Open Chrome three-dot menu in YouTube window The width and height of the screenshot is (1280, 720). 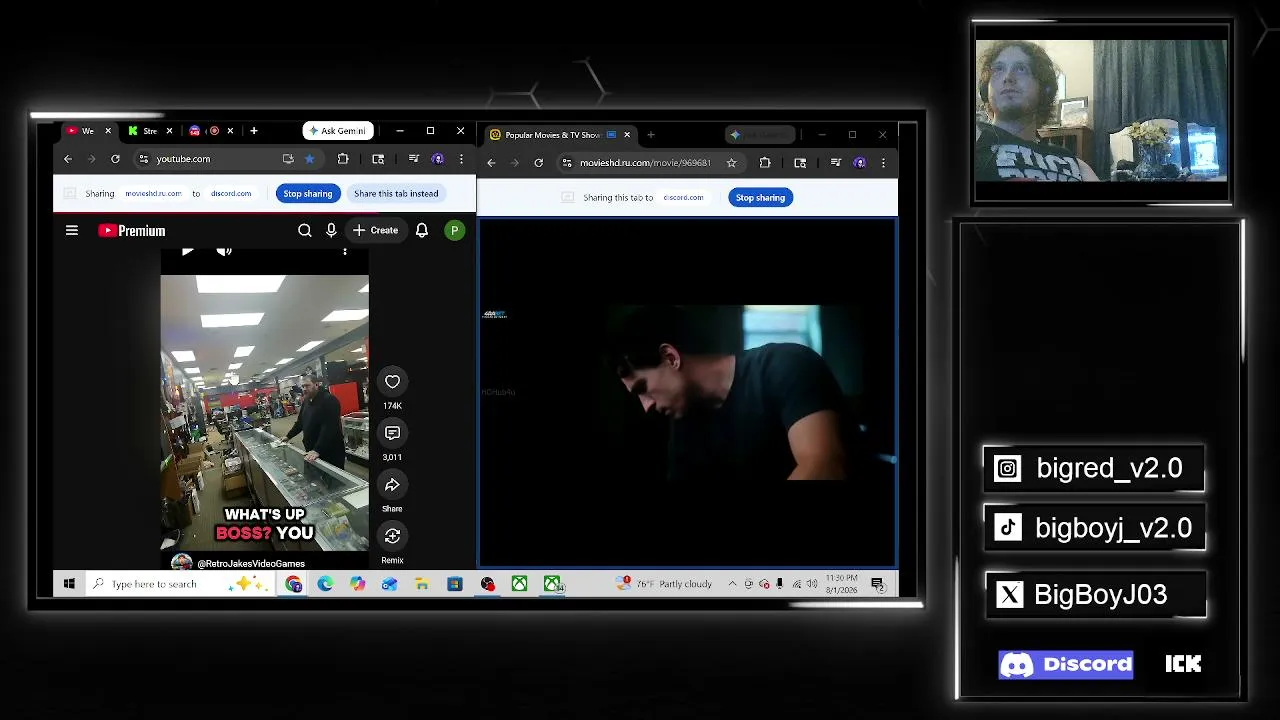click(461, 159)
